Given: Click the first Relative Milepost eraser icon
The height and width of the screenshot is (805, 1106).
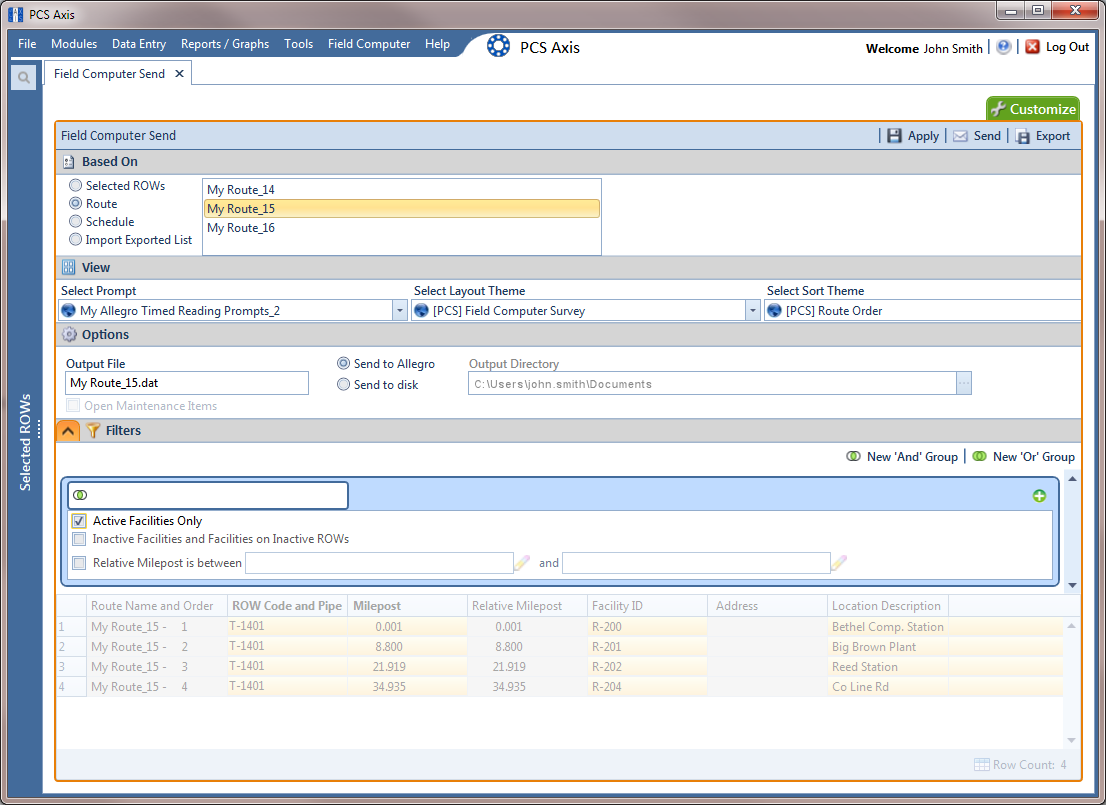Looking at the screenshot, I should pos(522,562).
